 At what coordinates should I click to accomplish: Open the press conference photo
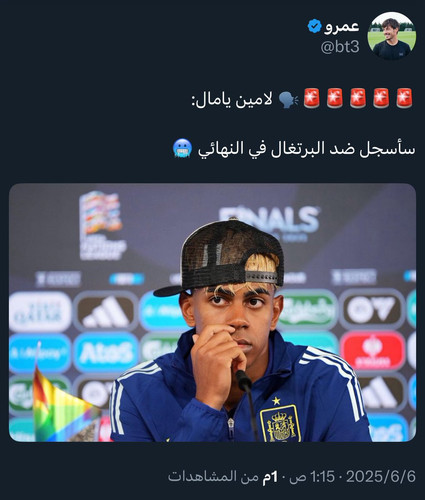point(212,312)
